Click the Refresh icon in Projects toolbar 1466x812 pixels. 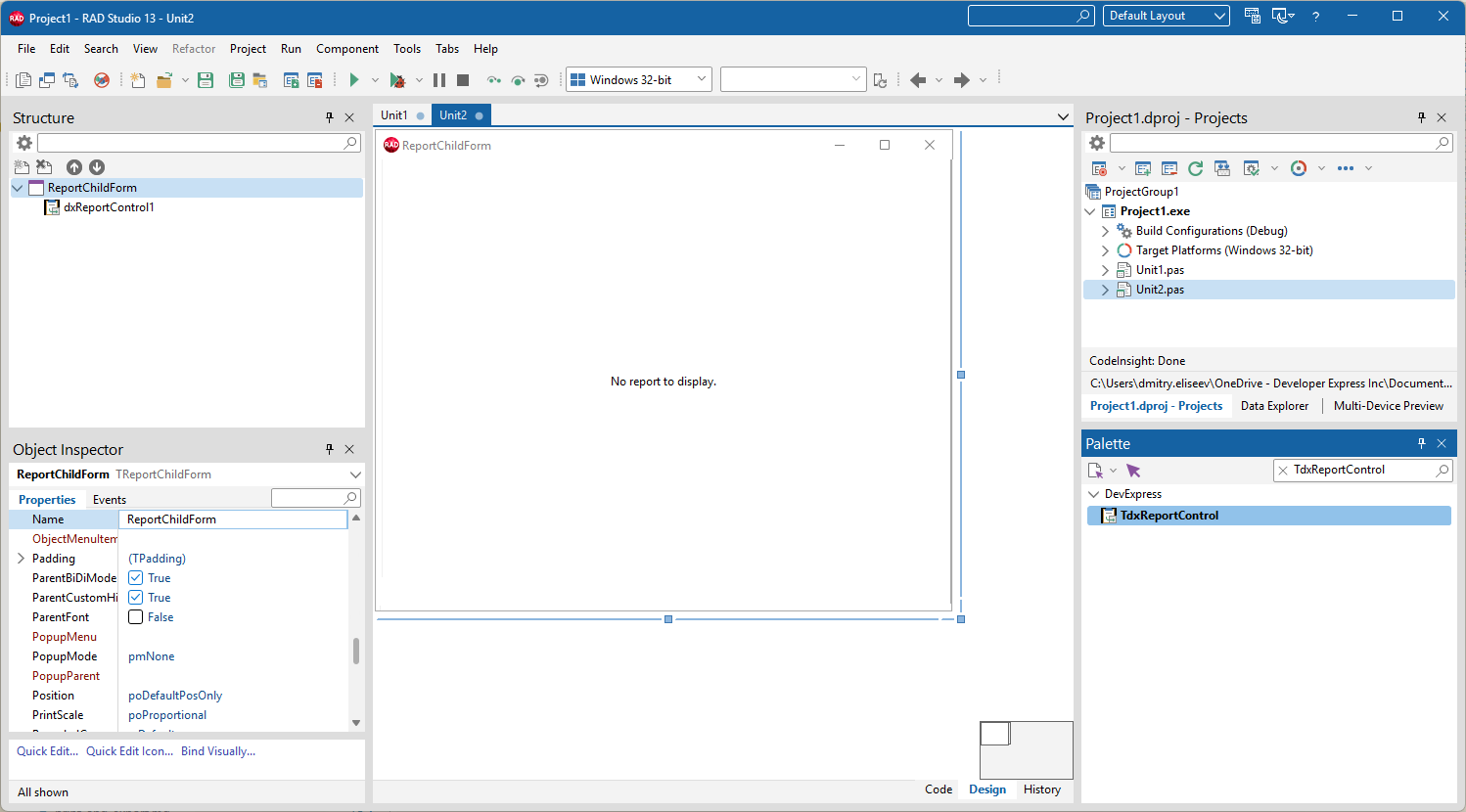point(1195,168)
